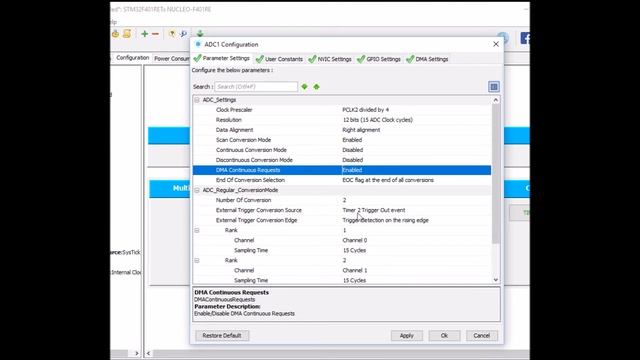Select the Data Alignment row label

coord(234,130)
